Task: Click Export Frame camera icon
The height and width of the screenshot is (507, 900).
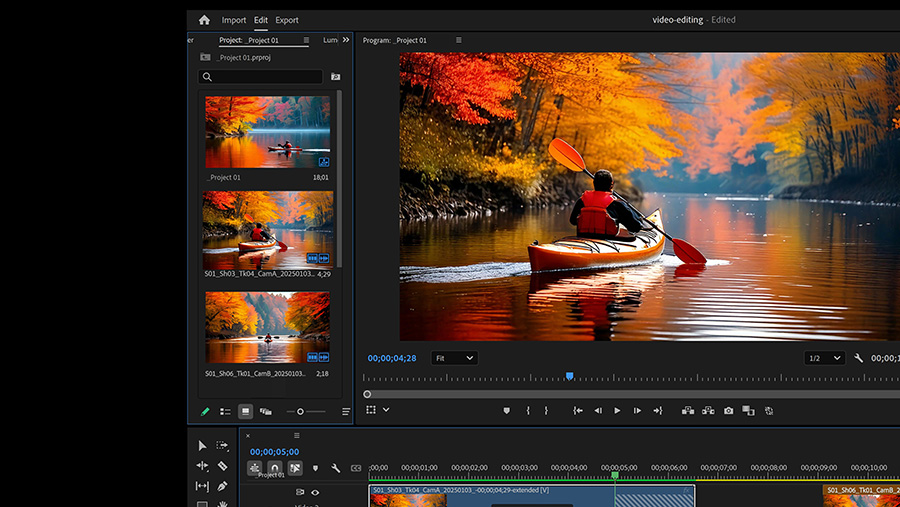Action: (728, 410)
